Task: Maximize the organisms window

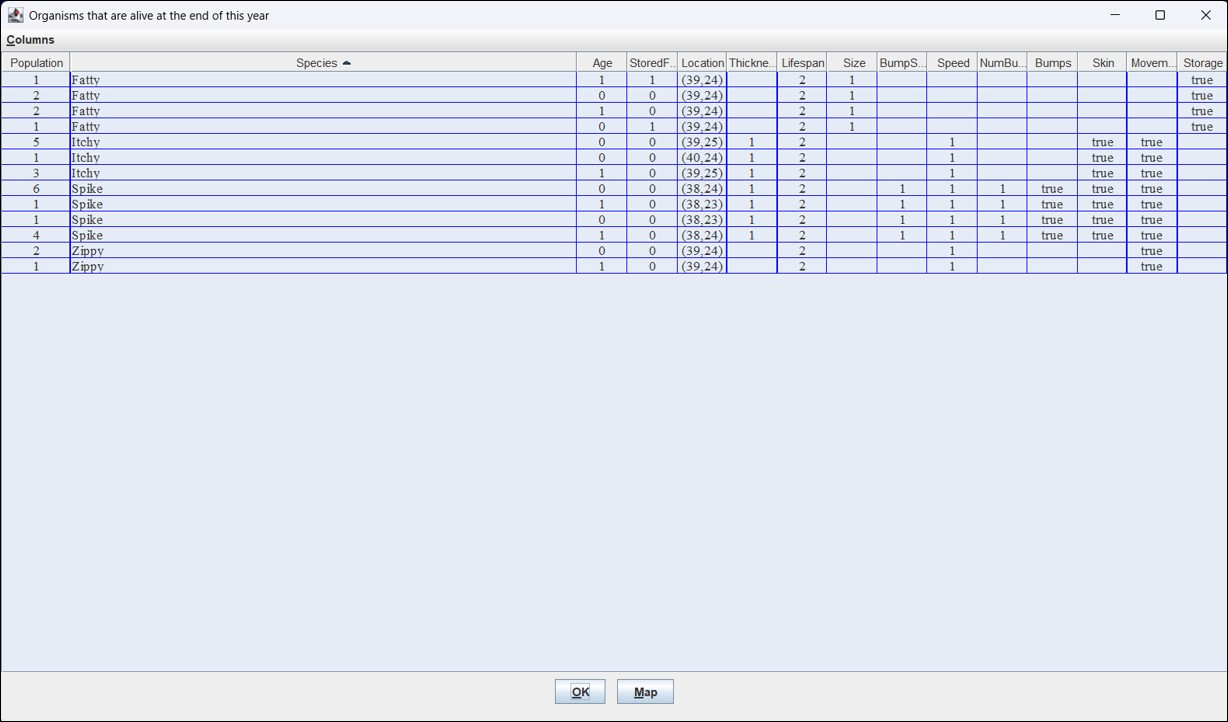Action: pyautogui.click(x=1160, y=15)
